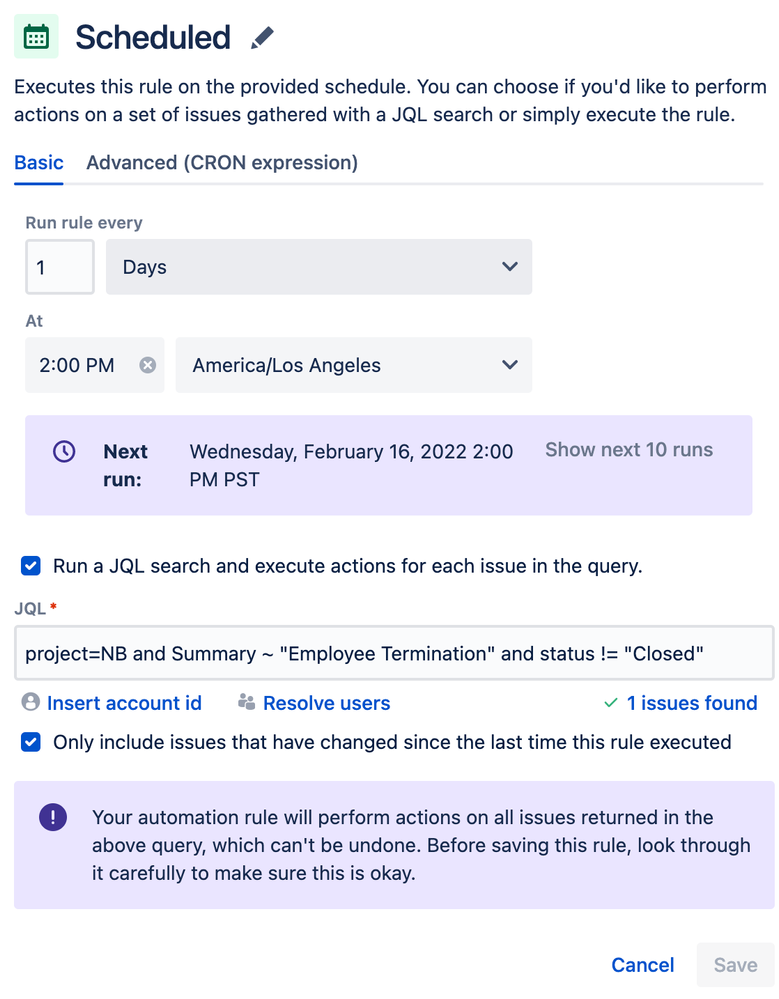Screen dimensions: 779x999
Task: Click into the JQL query field
Action: click(x=393, y=653)
